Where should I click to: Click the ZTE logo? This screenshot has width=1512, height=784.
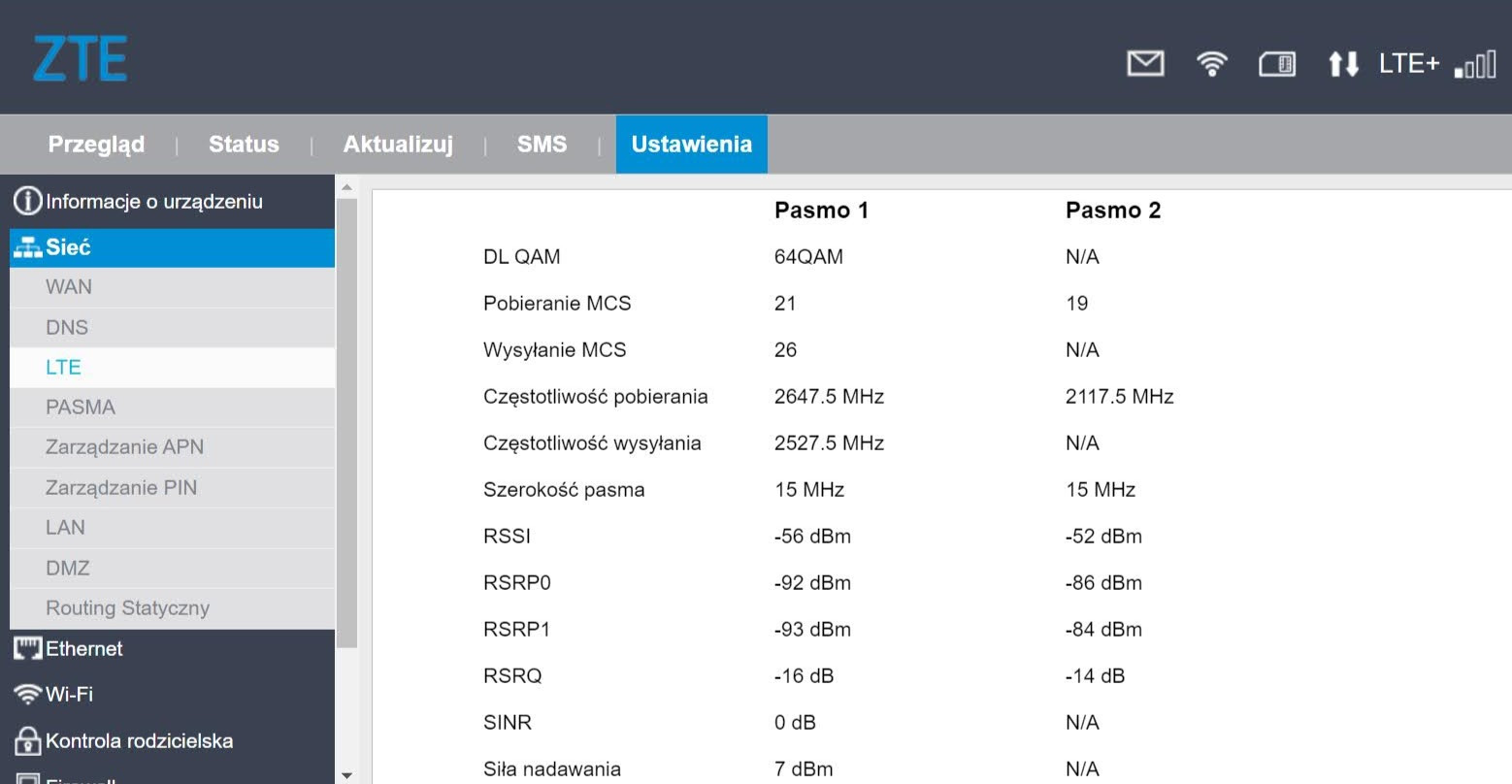tap(81, 59)
